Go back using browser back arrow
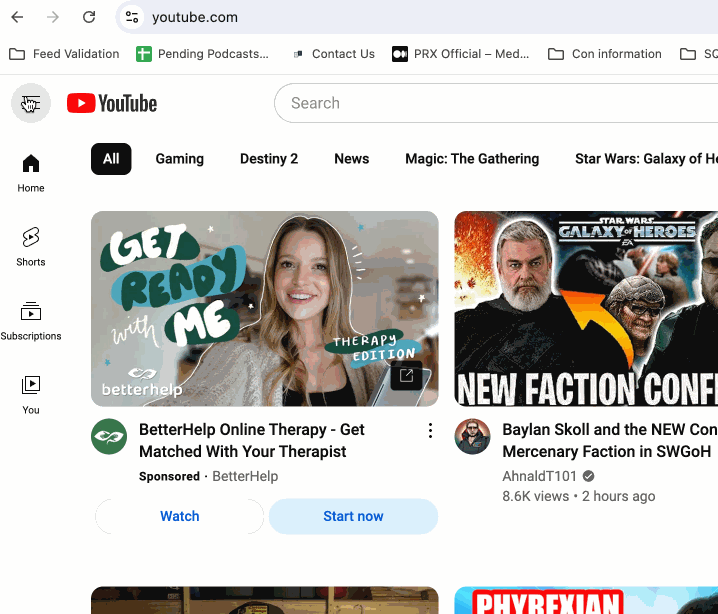 17,17
